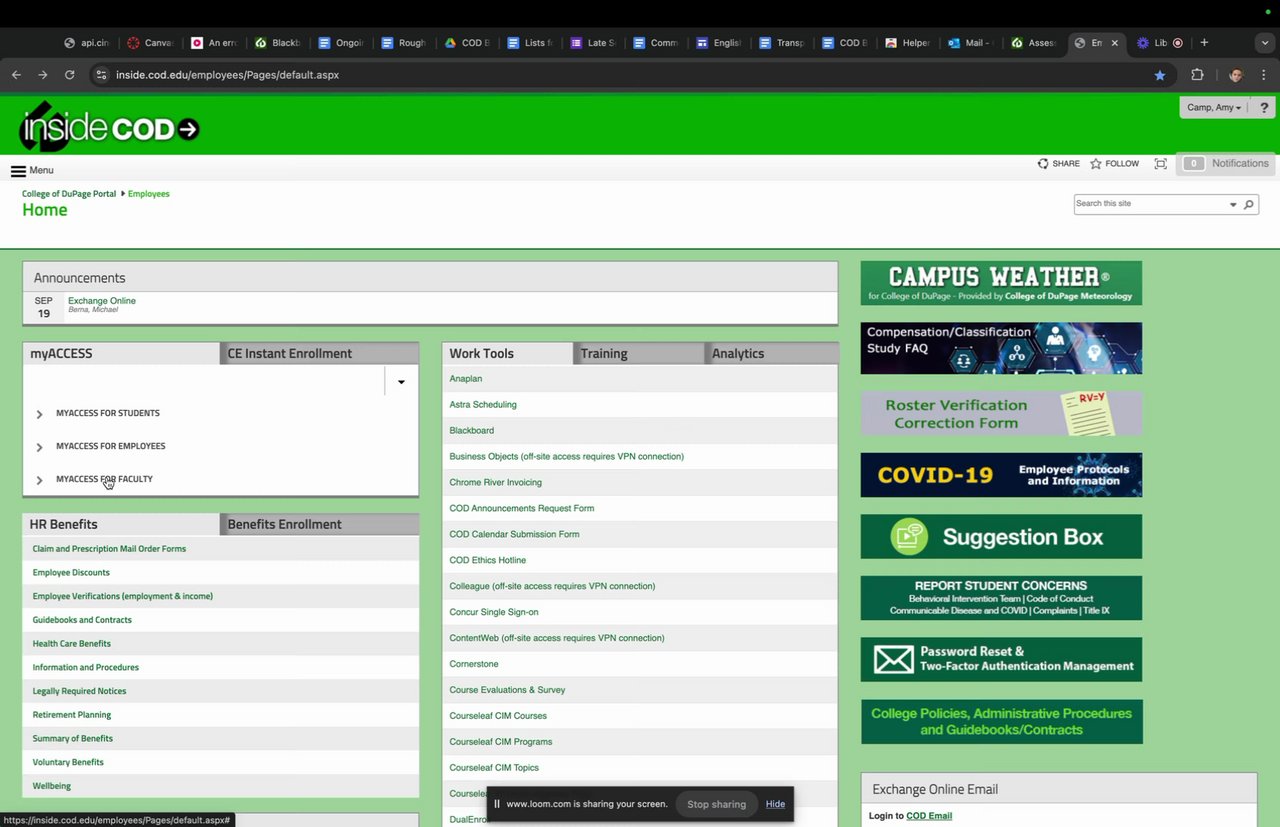Open Chrome River Invoicing

(x=496, y=483)
